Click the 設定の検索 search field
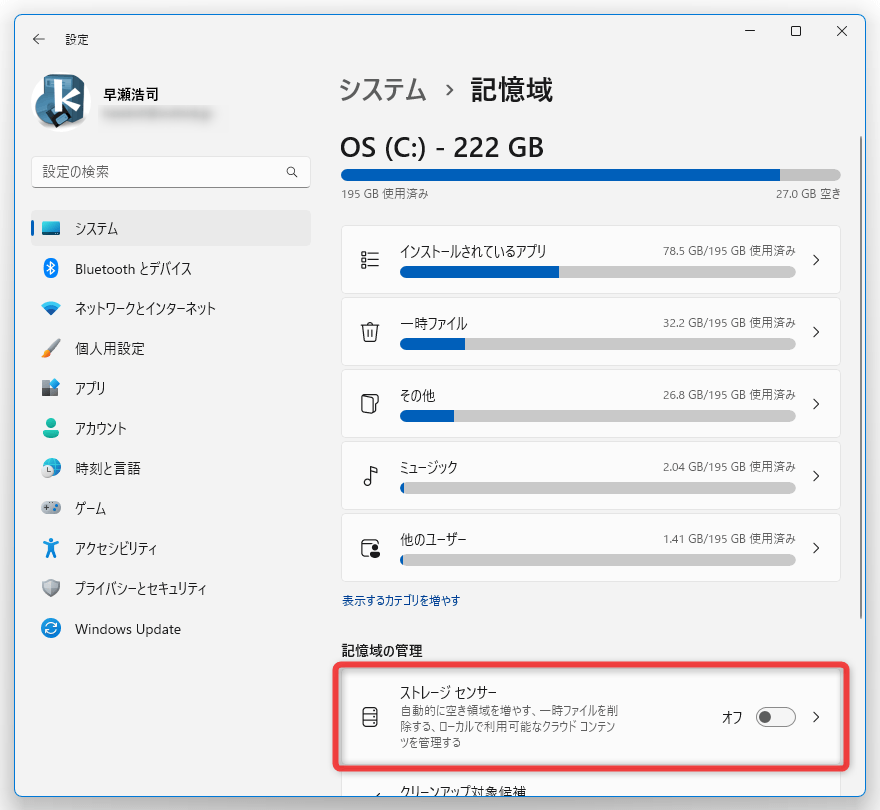Screen dimensions: 880x810 [x=171, y=172]
